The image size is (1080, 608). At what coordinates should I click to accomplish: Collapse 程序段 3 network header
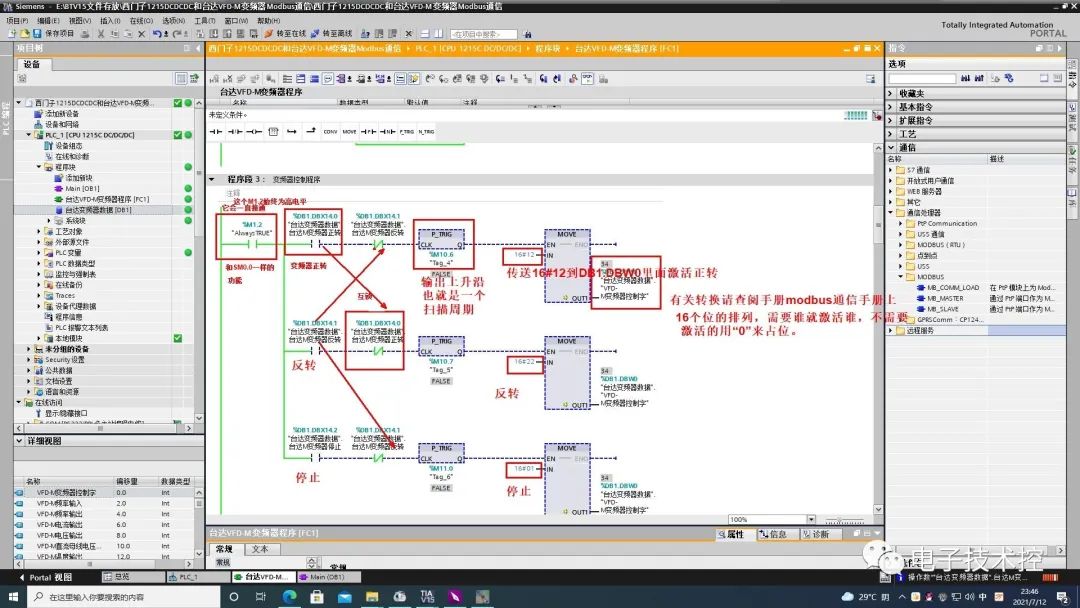coord(212,179)
